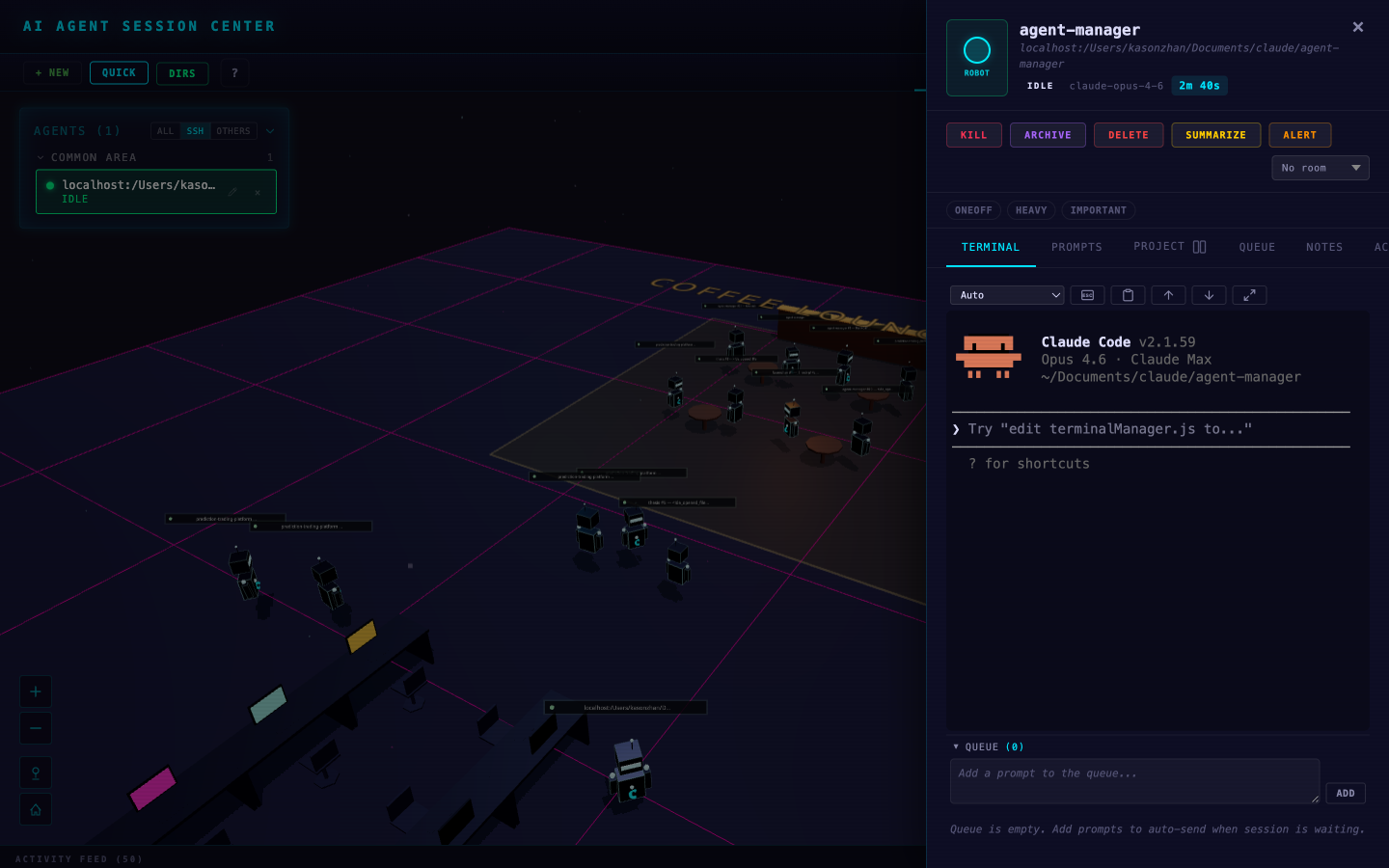Expand the terminal to fullscreen

pos(1249,295)
